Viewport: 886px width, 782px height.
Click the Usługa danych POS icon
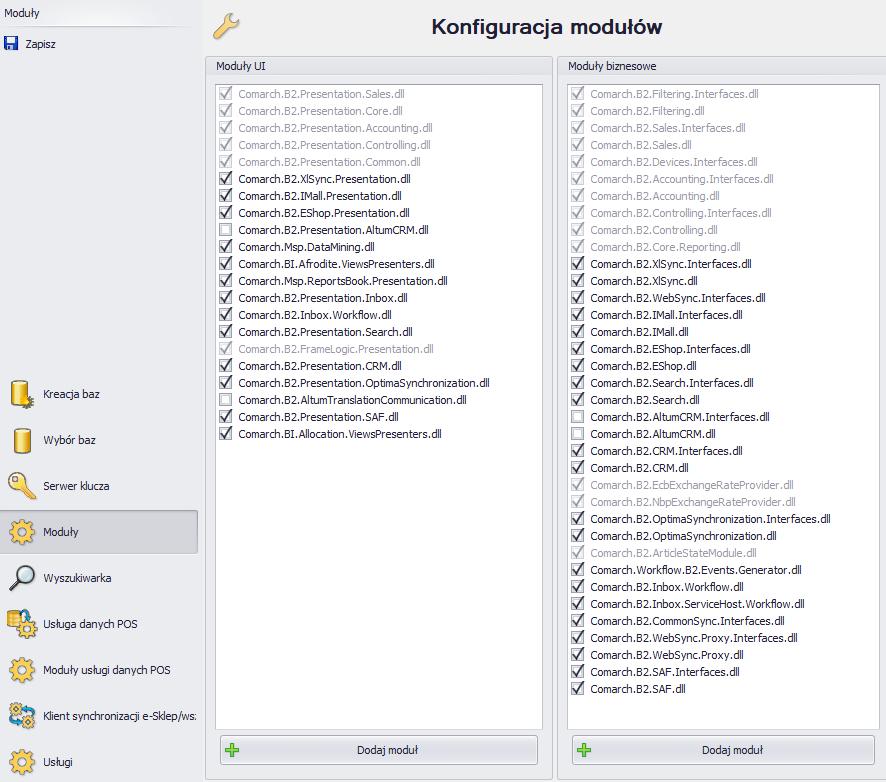click(x=22, y=624)
